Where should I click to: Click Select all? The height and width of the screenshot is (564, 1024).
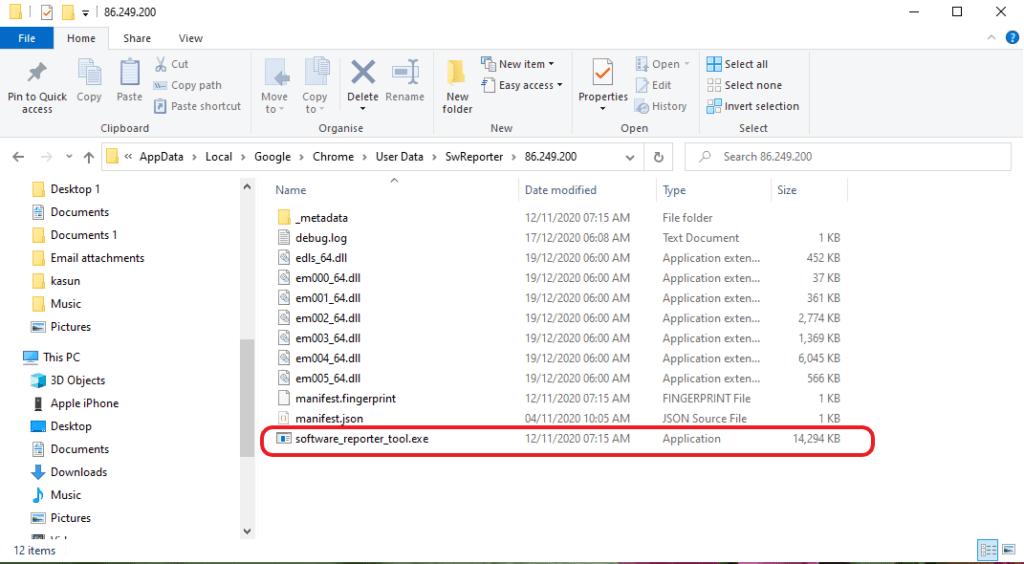click(x=737, y=64)
